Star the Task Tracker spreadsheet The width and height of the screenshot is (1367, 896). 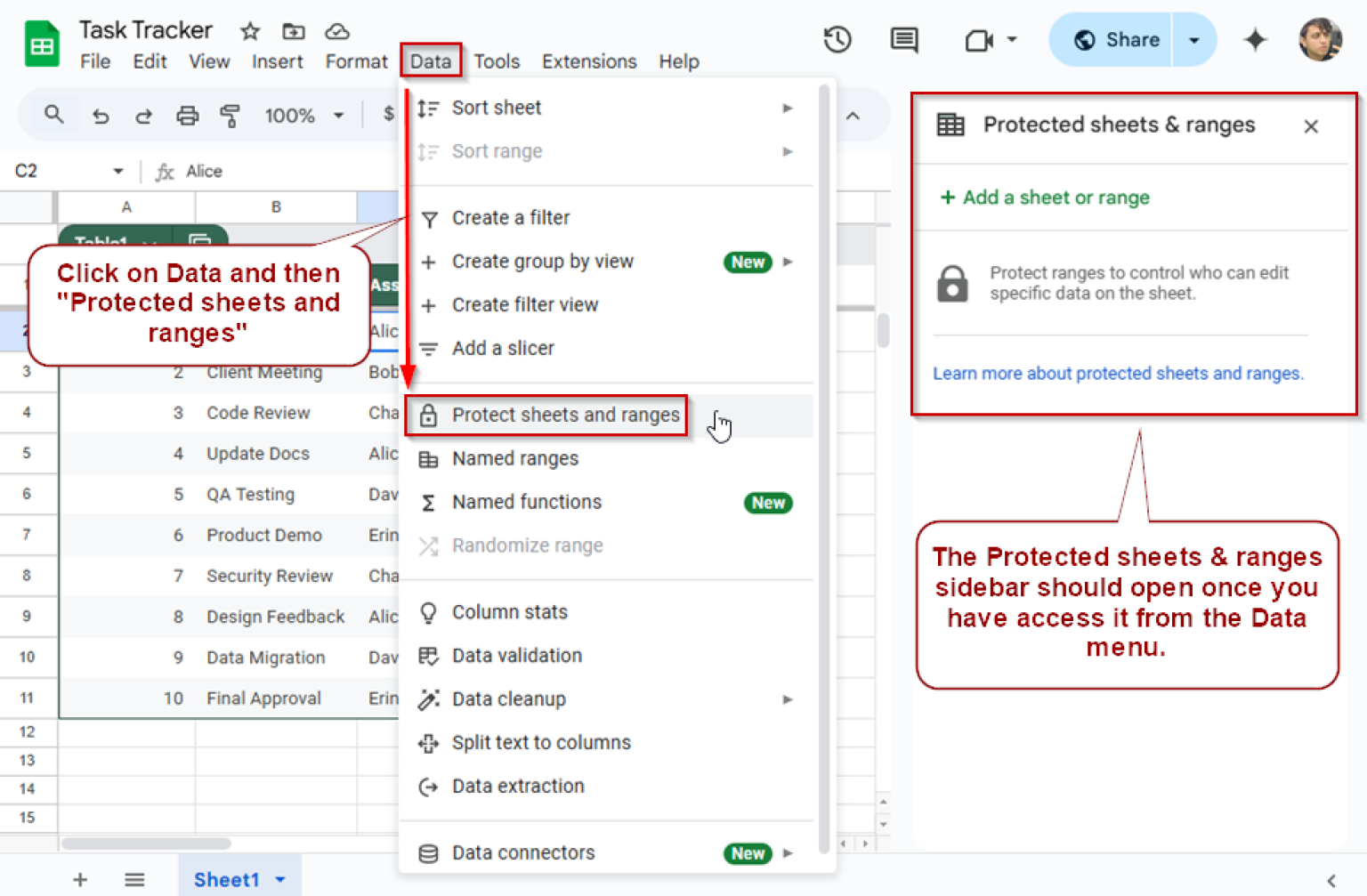click(x=249, y=30)
